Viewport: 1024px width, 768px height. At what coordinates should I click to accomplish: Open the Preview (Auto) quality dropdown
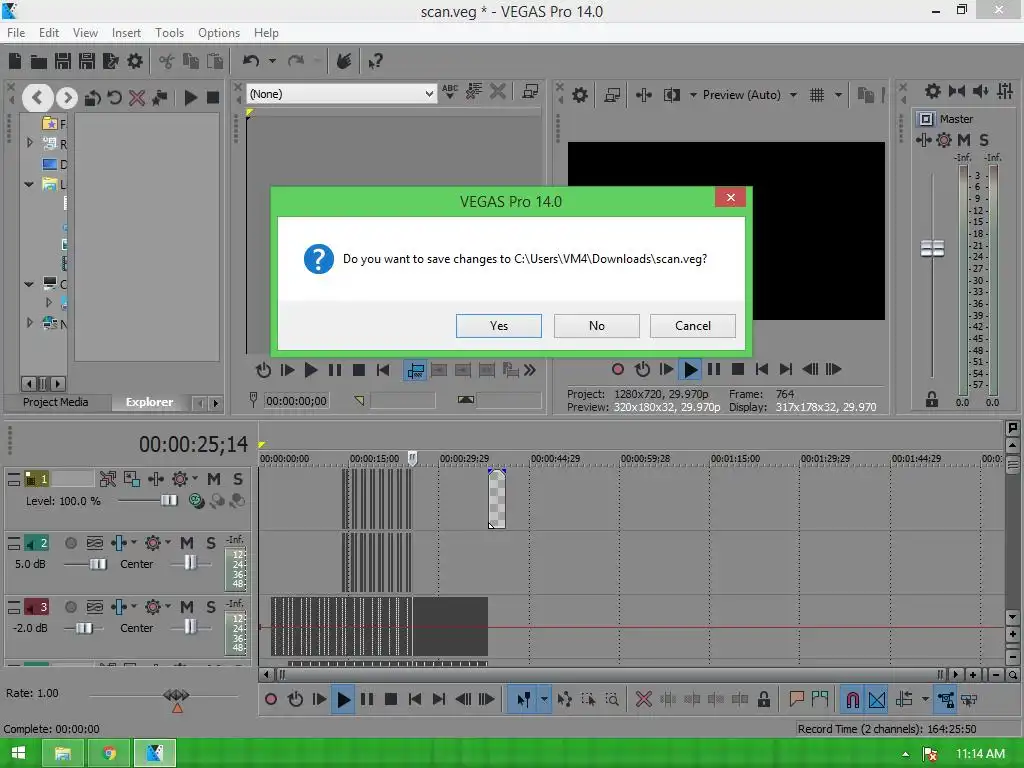point(793,95)
